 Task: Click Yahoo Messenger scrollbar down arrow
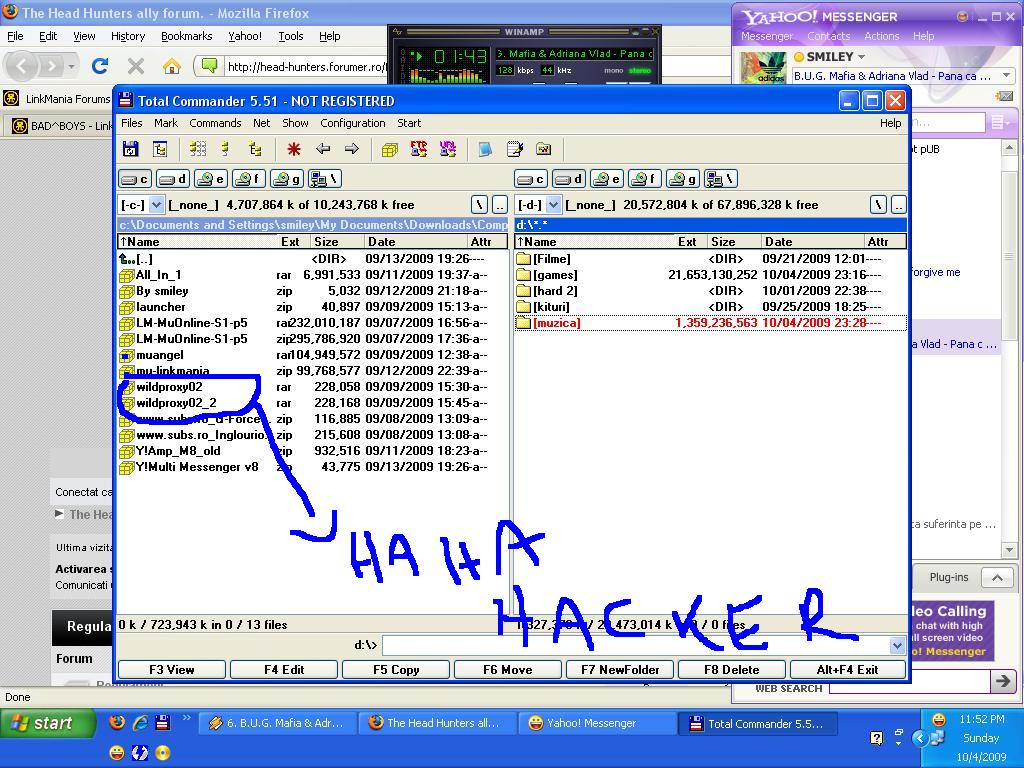pyautogui.click(x=1010, y=550)
